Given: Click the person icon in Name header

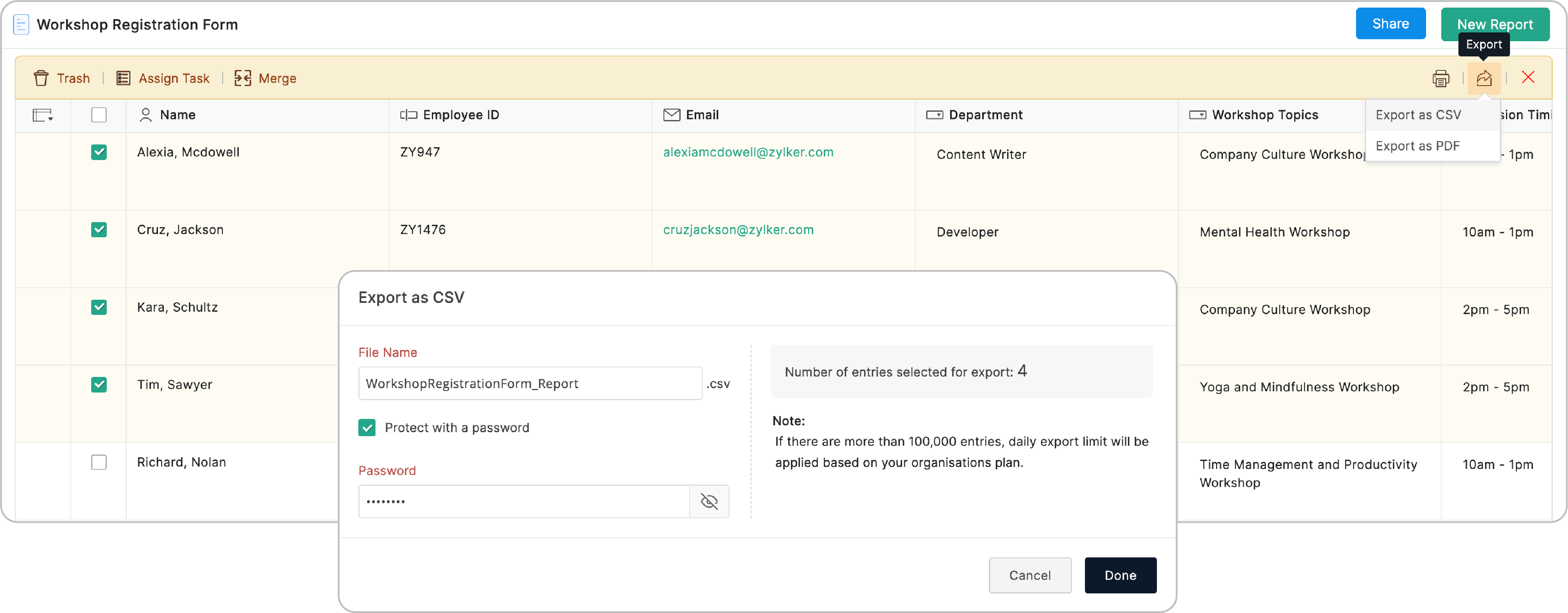Looking at the screenshot, I should click(x=146, y=114).
